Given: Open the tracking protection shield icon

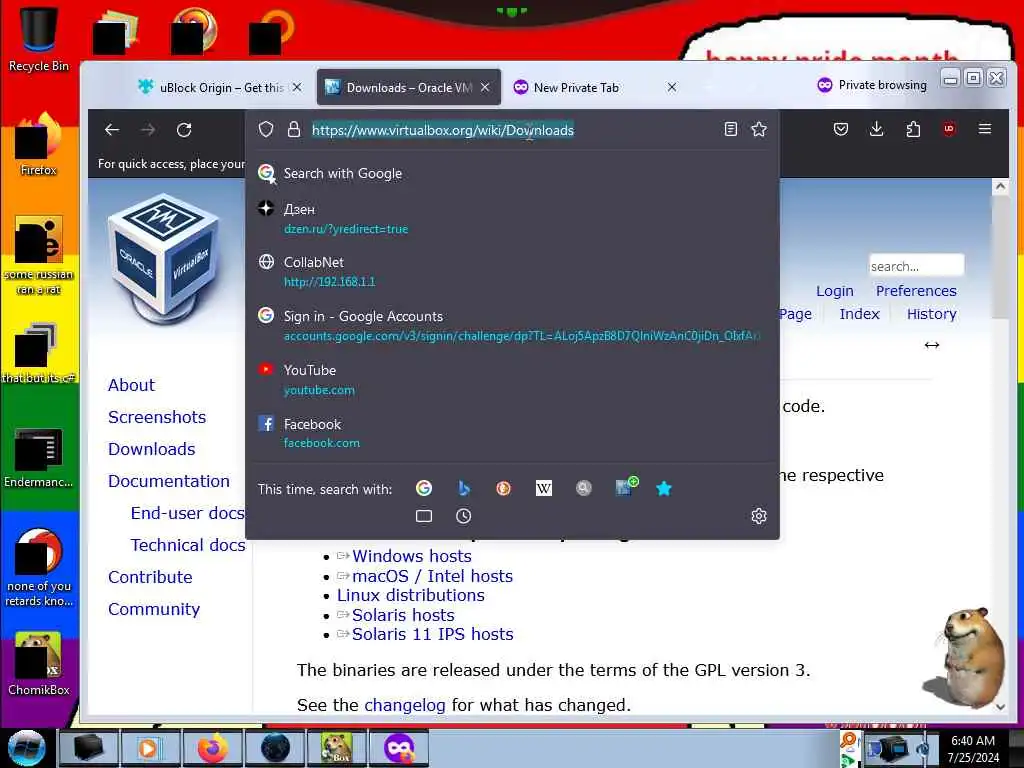Looking at the screenshot, I should [x=266, y=129].
